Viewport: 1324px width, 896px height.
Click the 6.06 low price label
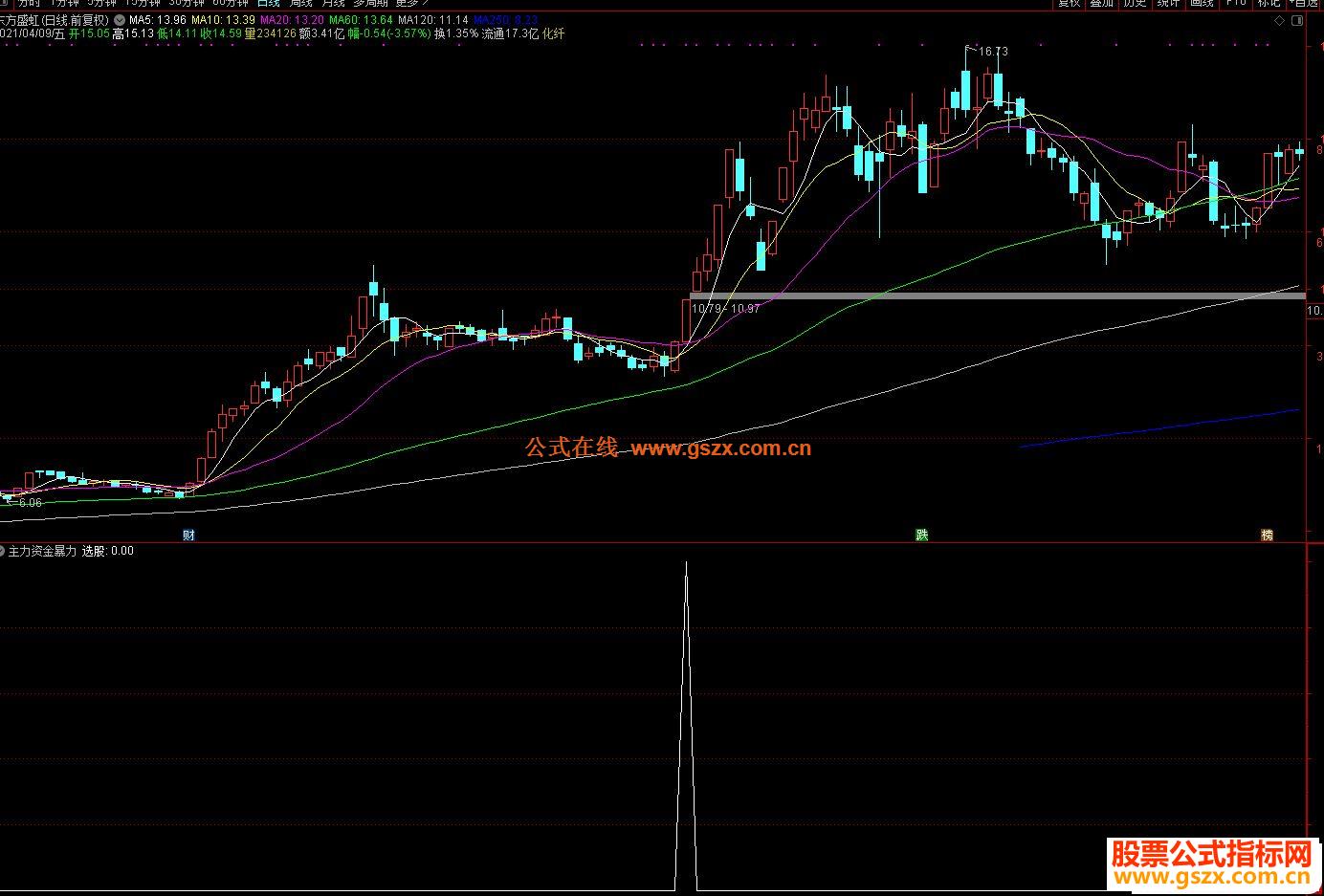coord(30,503)
